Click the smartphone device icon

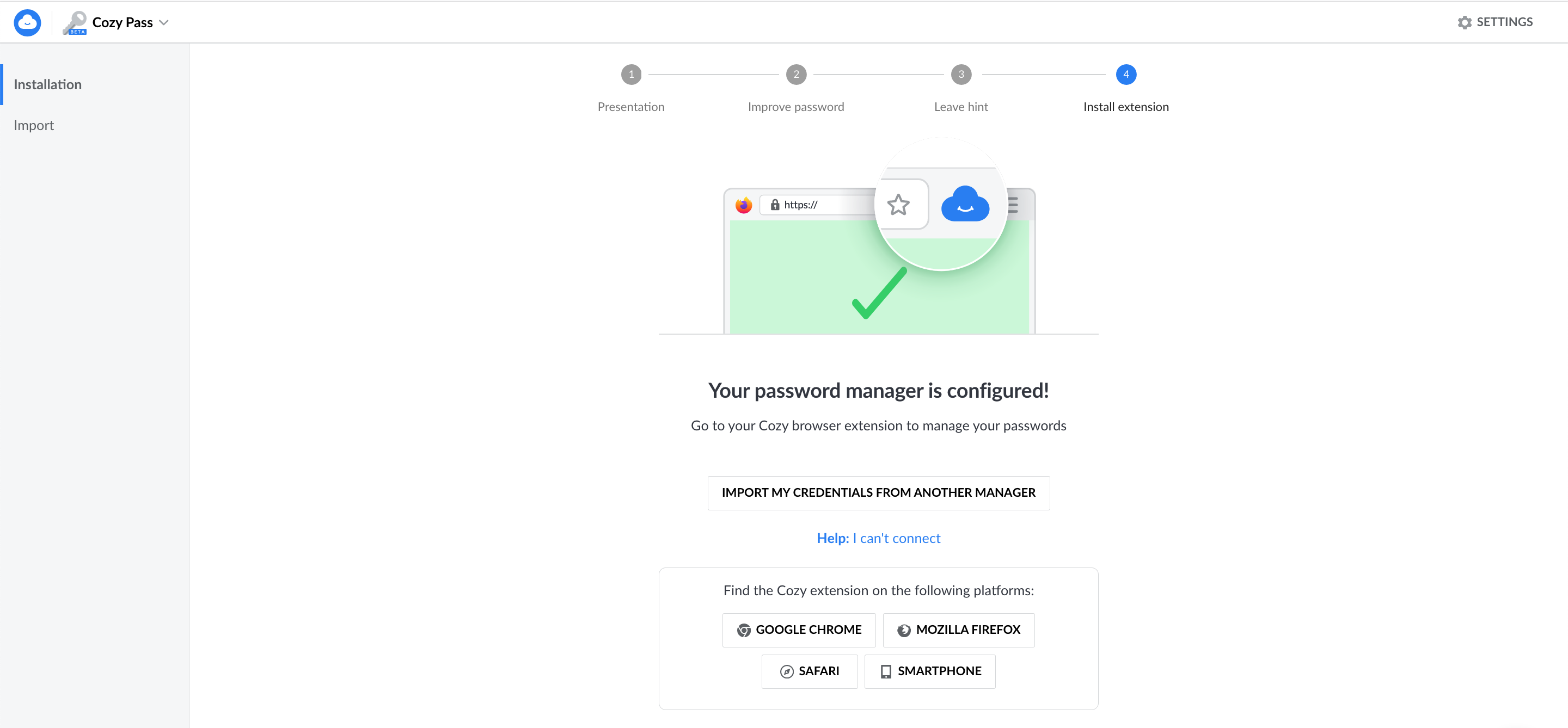[886, 671]
